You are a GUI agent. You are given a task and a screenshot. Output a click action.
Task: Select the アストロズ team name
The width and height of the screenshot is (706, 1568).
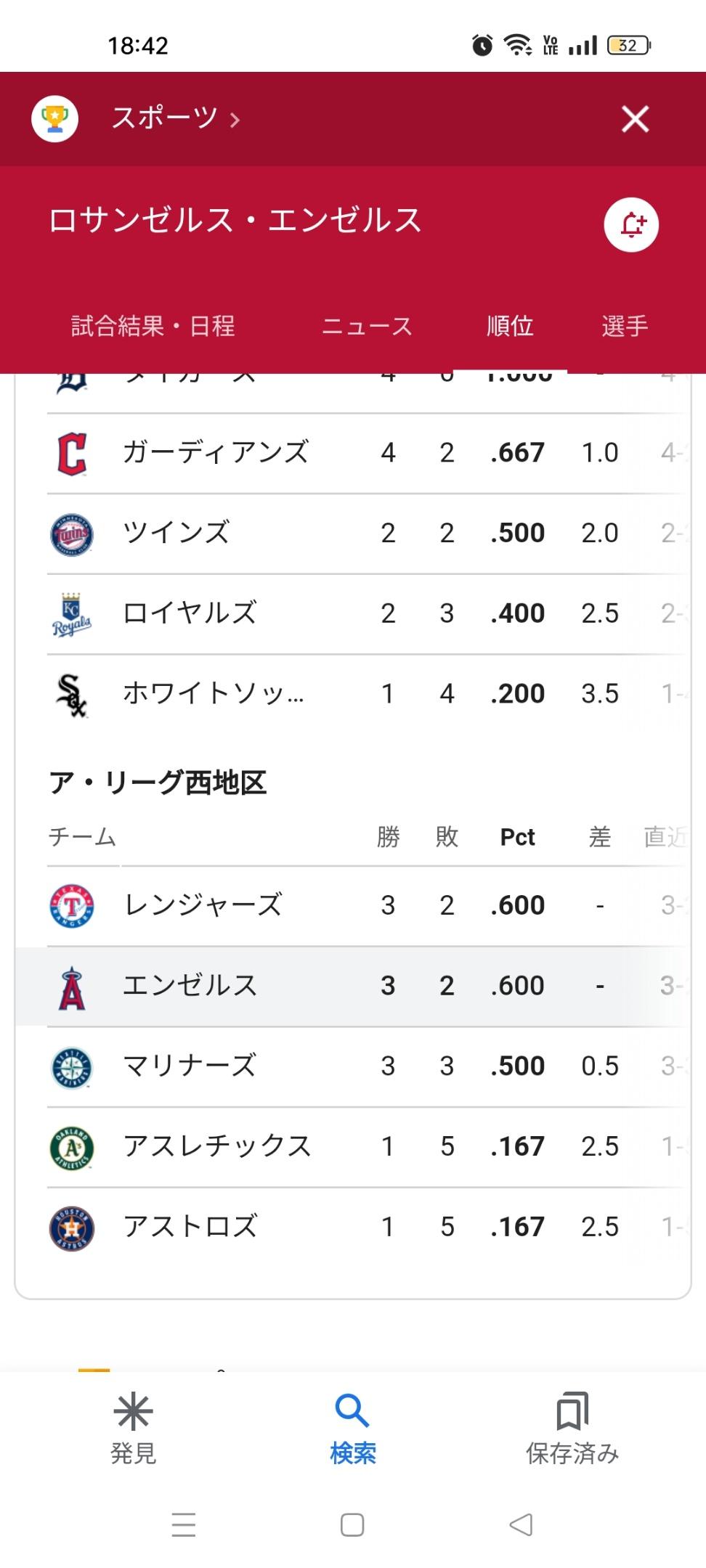click(x=190, y=1227)
